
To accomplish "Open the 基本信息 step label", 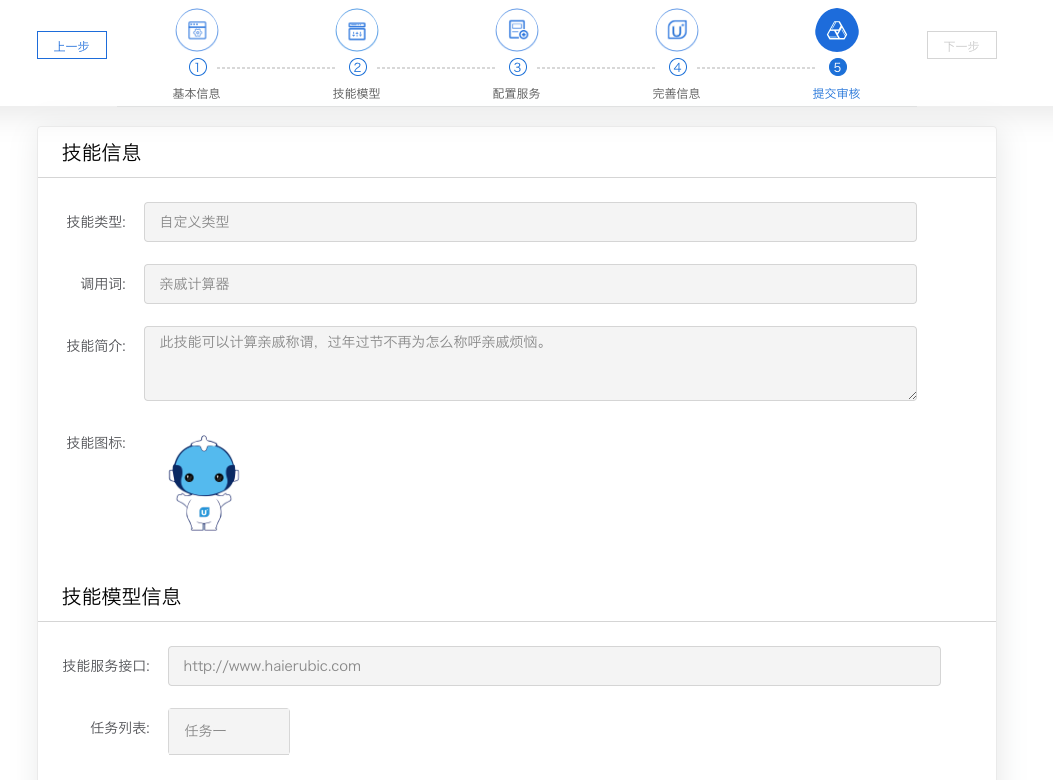I will click(197, 94).
